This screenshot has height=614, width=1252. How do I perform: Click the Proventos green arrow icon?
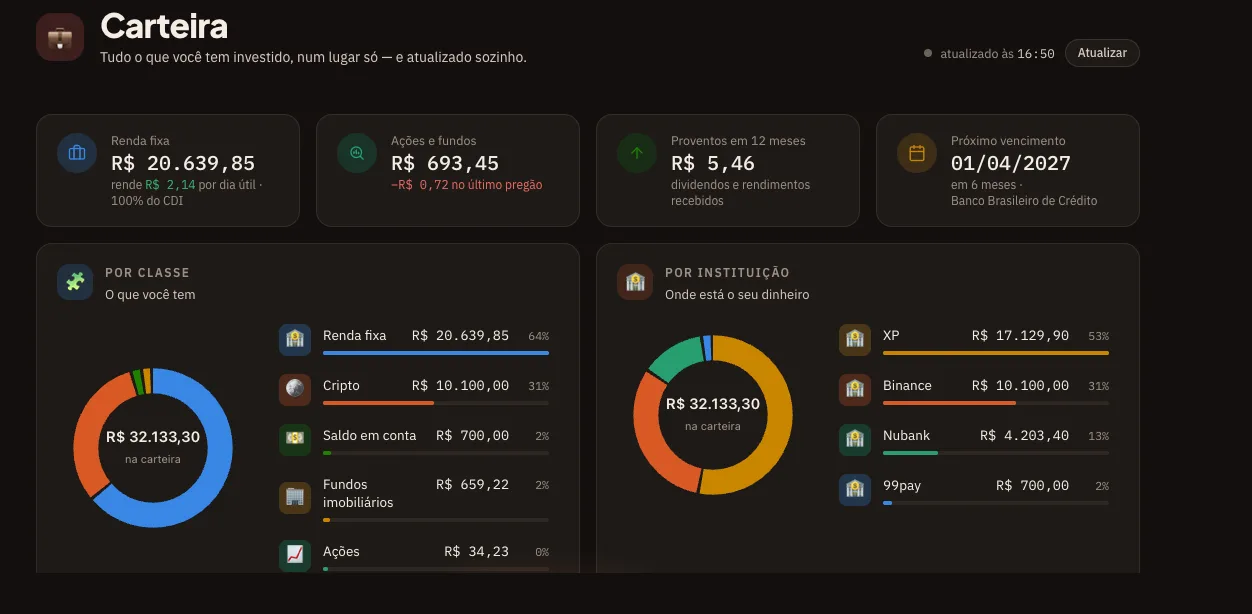coord(637,153)
